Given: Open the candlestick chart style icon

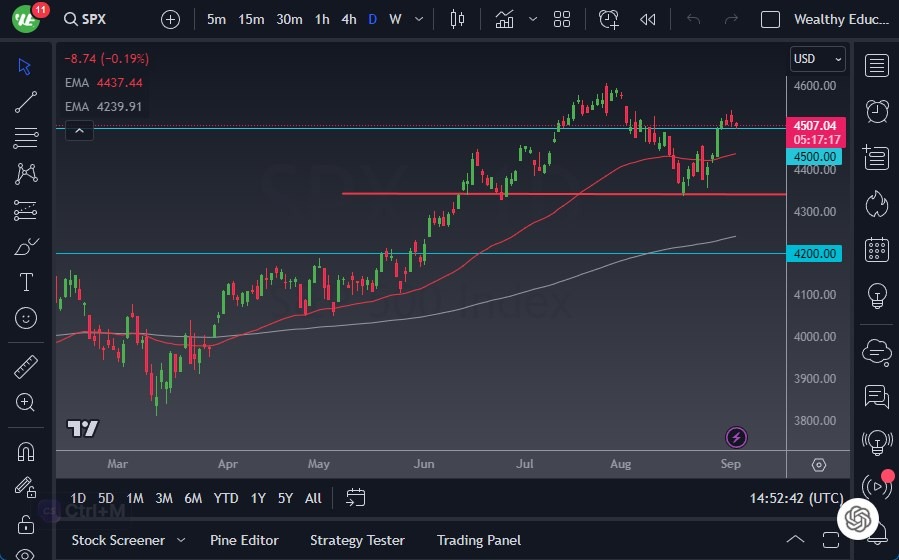Looking at the screenshot, I should pos(458,19).
